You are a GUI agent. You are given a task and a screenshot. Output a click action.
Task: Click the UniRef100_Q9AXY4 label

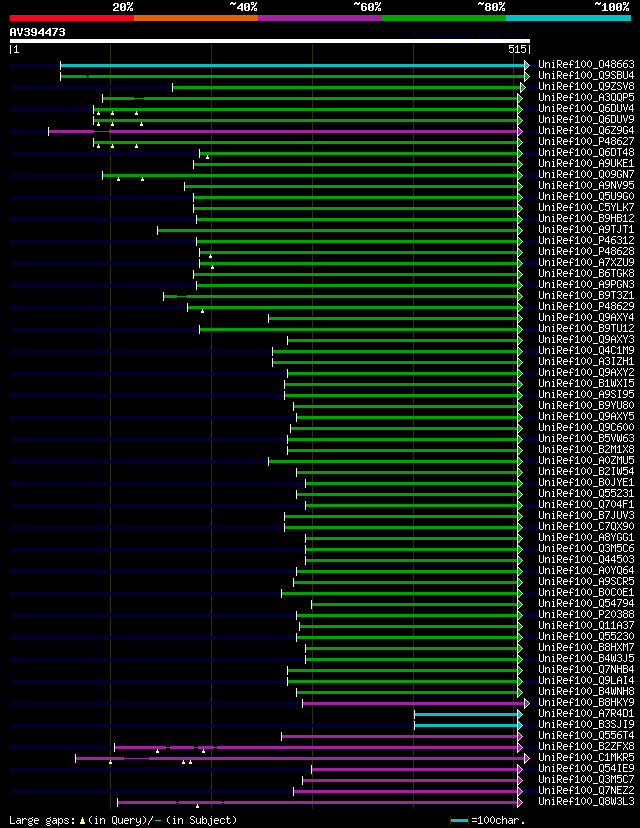[586, 317]
